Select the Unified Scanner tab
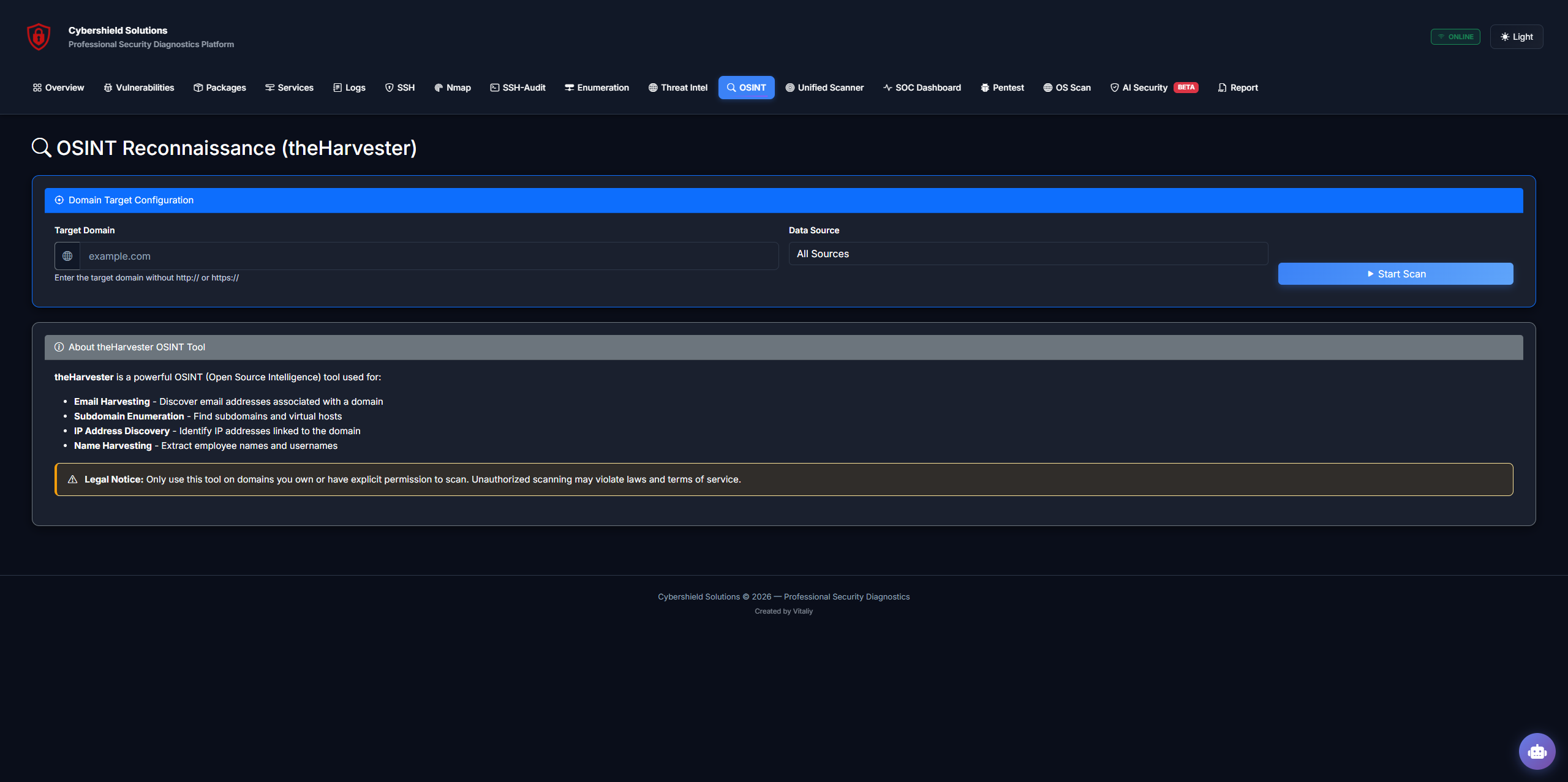 [824, 88]
